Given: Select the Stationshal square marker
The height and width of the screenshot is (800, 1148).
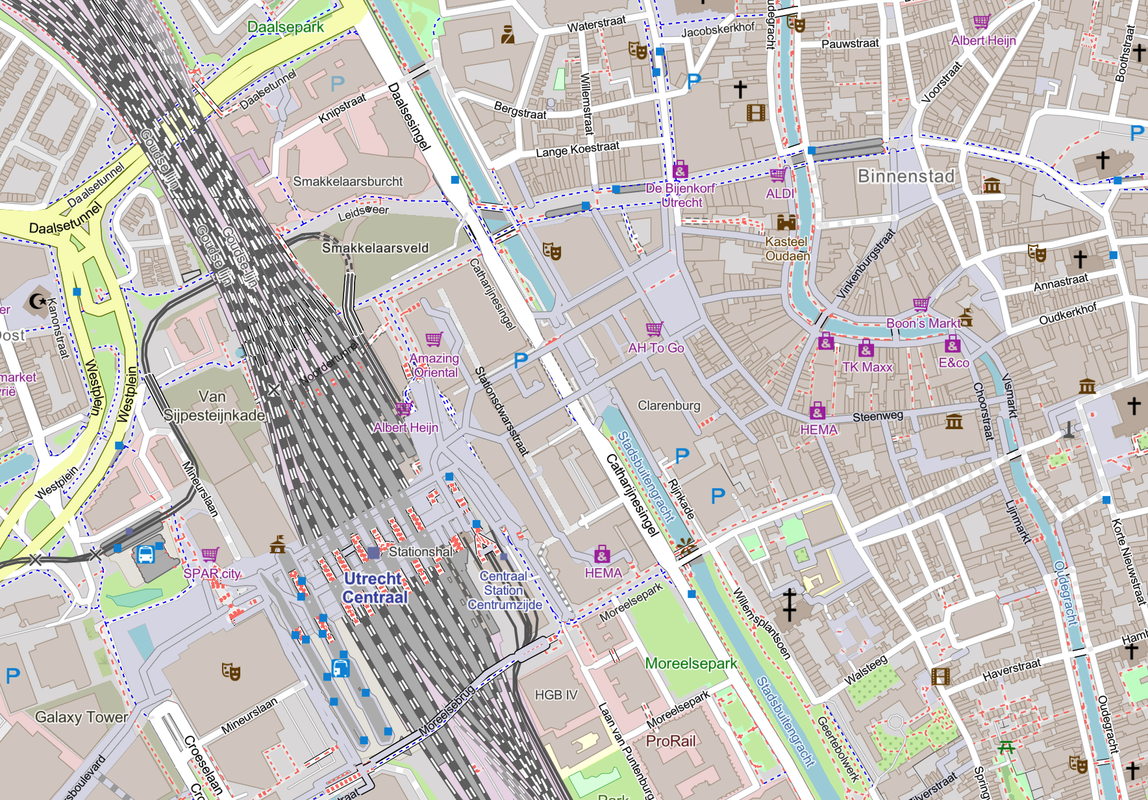Looking at the screenshot, I should coord(374,552).
